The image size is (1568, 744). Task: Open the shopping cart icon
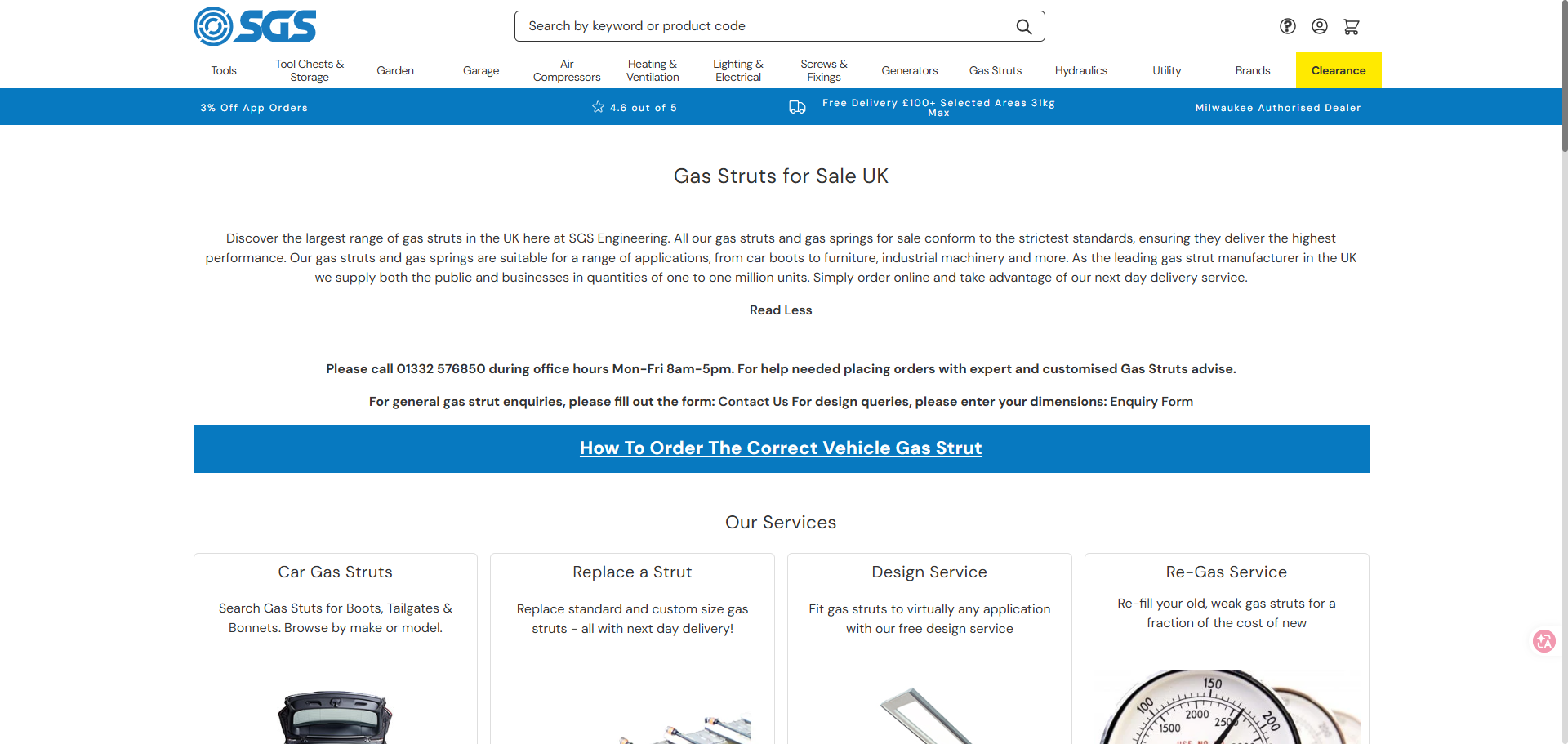[1352, 26]
